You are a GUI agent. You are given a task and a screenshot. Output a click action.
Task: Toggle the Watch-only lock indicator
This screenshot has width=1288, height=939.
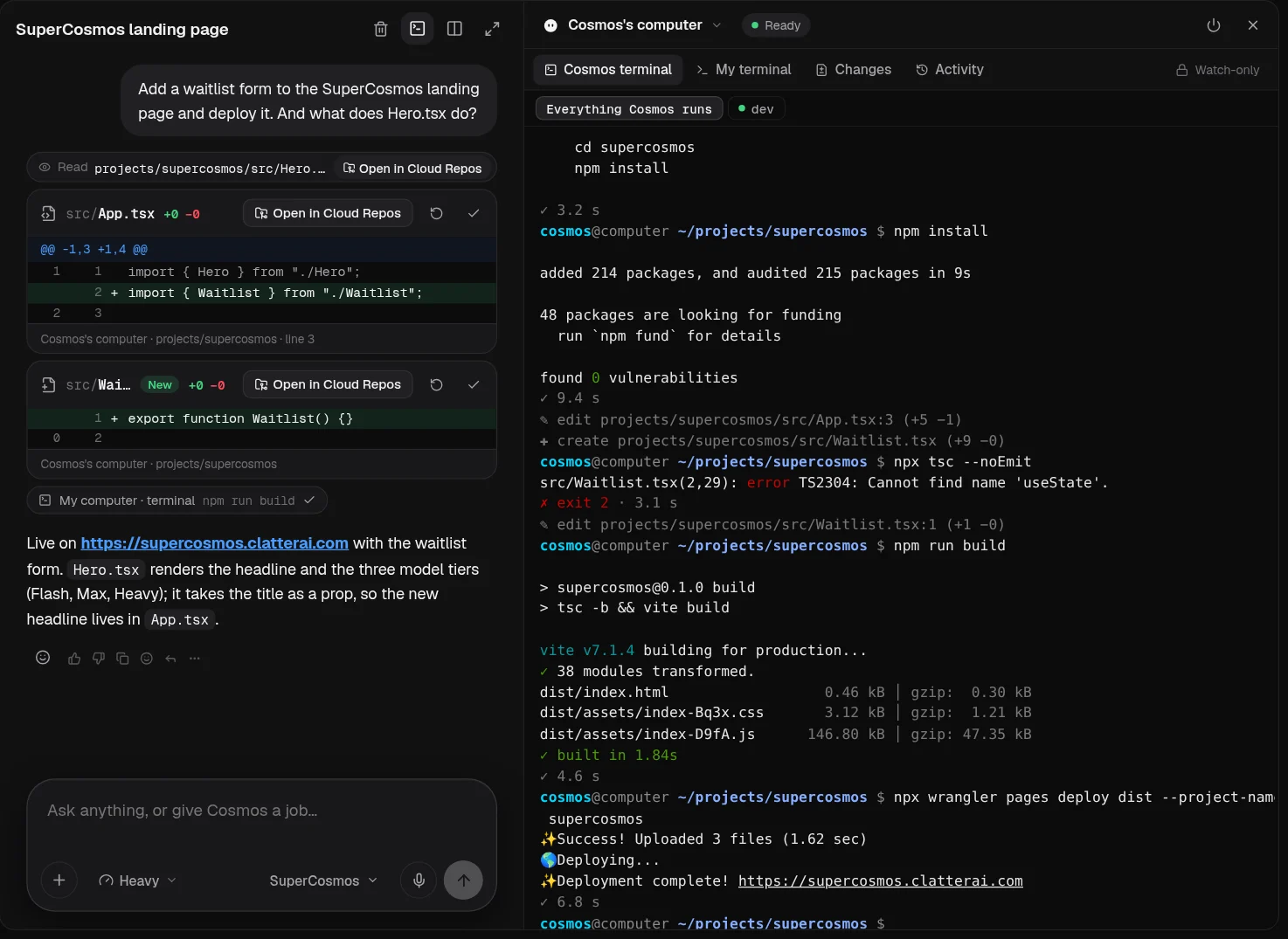(1217, 70)
